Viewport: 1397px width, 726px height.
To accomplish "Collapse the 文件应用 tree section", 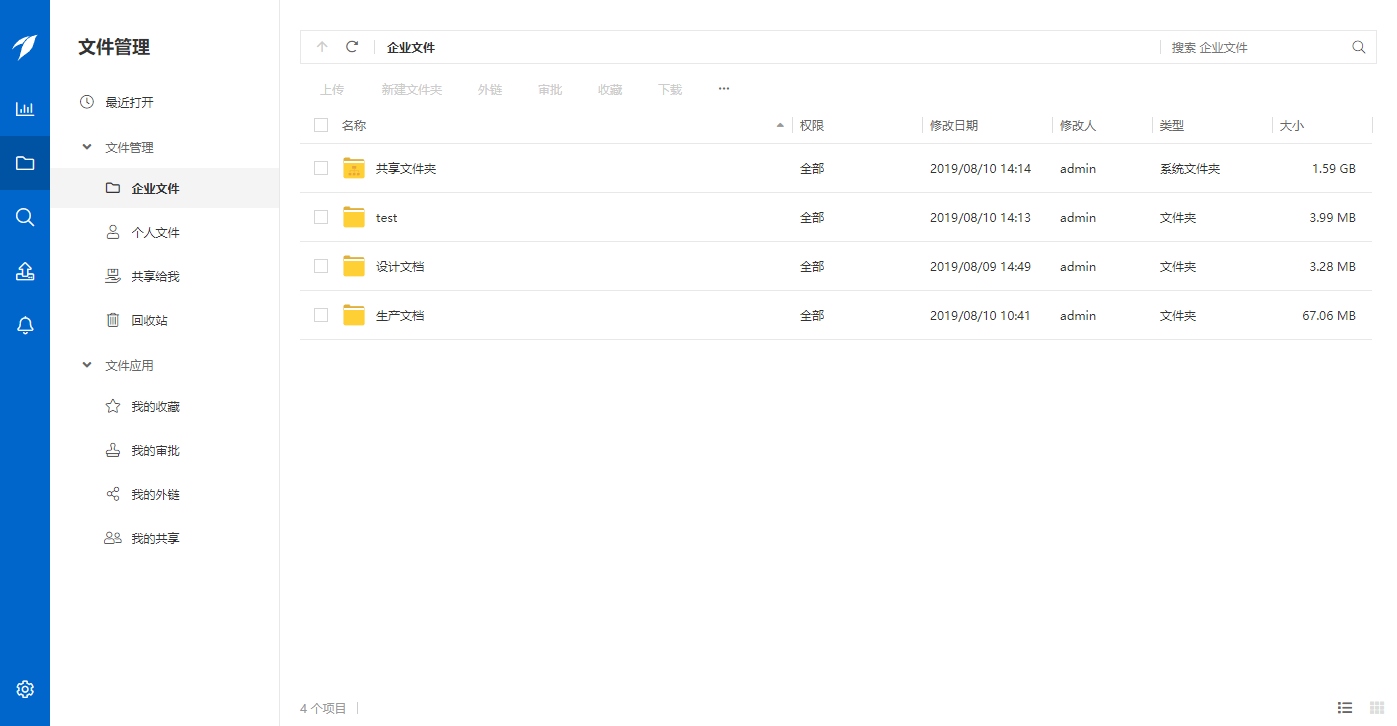I will pyautogui.click(x=87, y=365).
